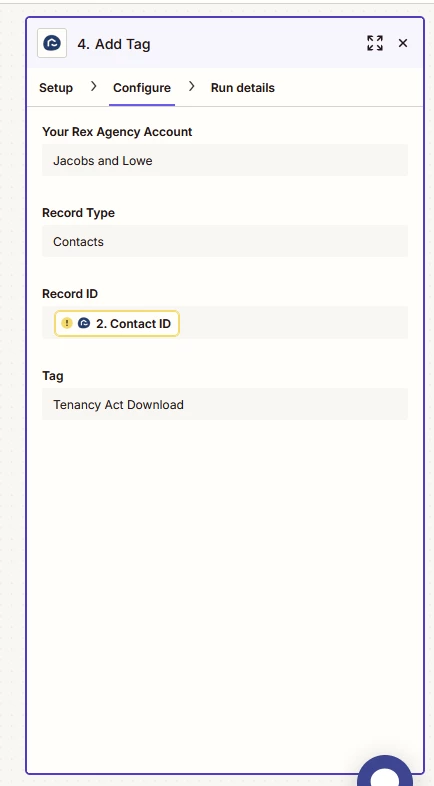Open the Record Type Contacts dropdown
434x786 pixels.
click(x=225, y=241)
